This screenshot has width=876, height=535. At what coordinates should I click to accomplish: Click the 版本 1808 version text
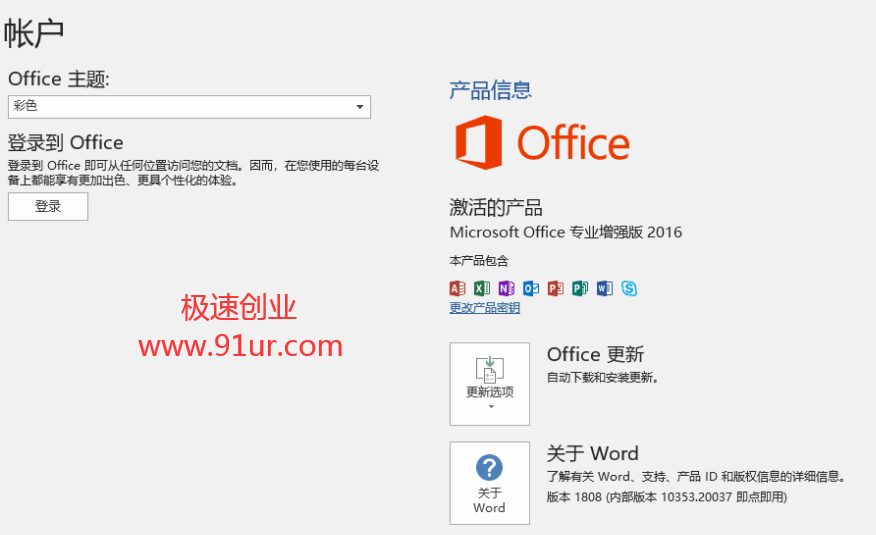[666, 497]
